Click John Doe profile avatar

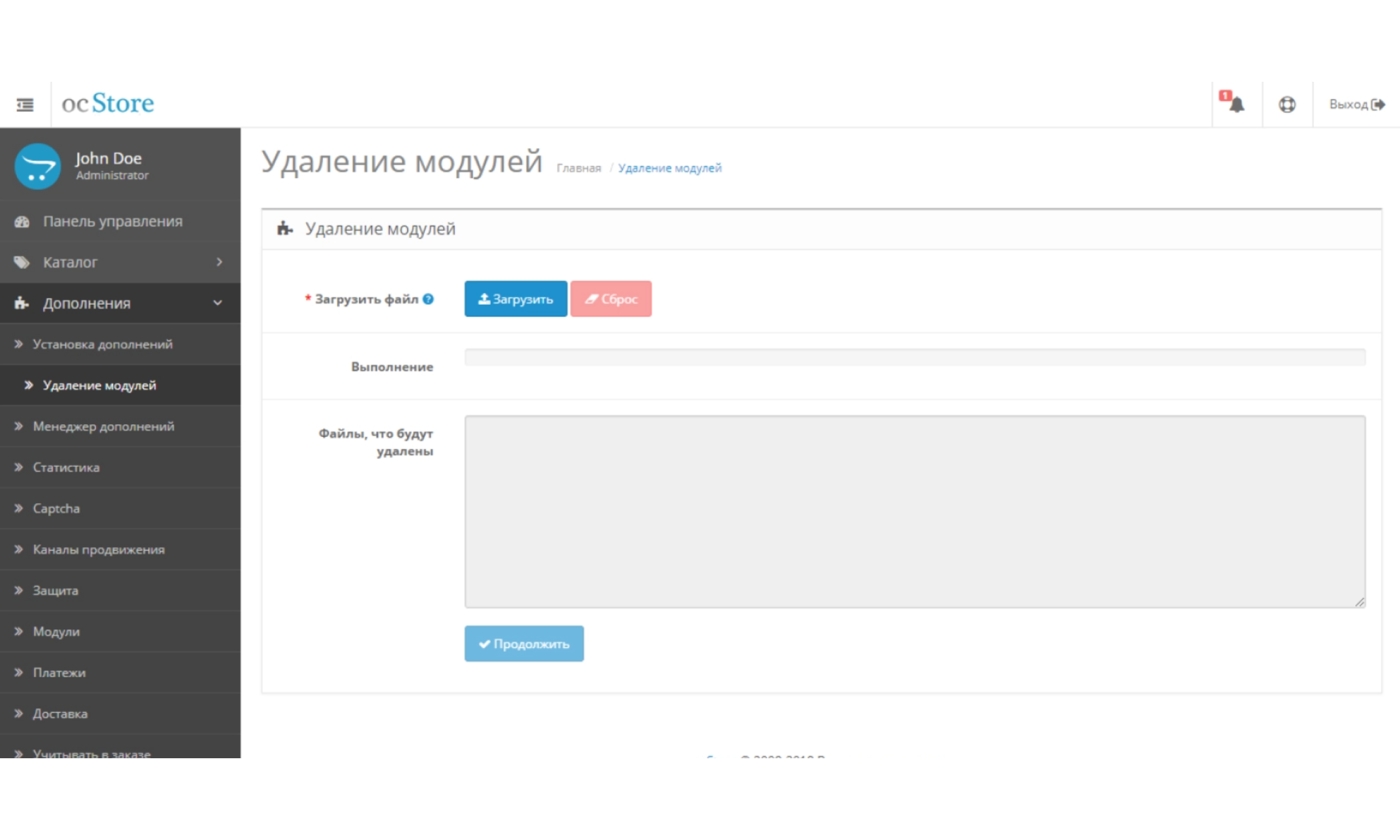[38, 166]
